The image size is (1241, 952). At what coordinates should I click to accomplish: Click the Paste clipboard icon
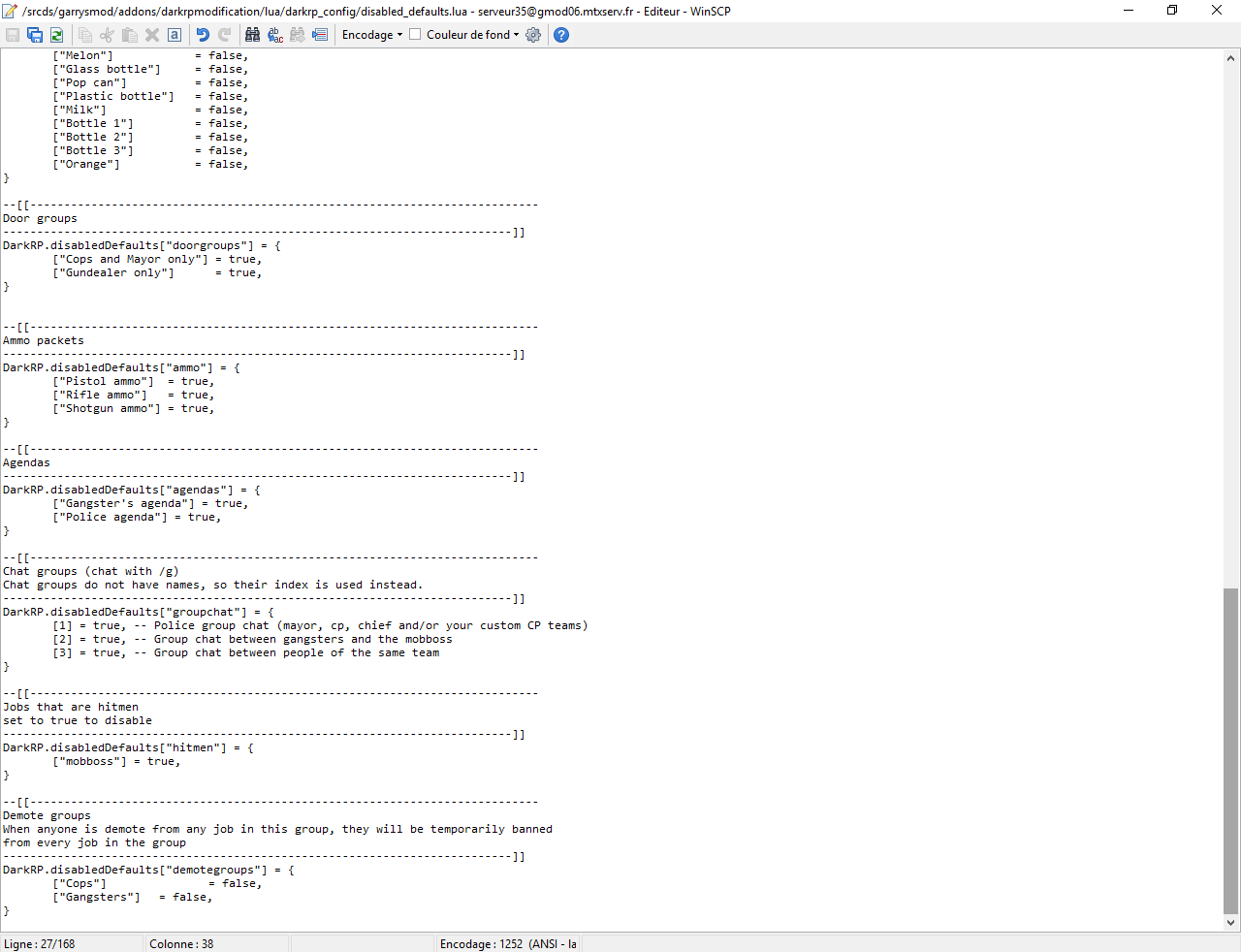click(x=129, y=35)
